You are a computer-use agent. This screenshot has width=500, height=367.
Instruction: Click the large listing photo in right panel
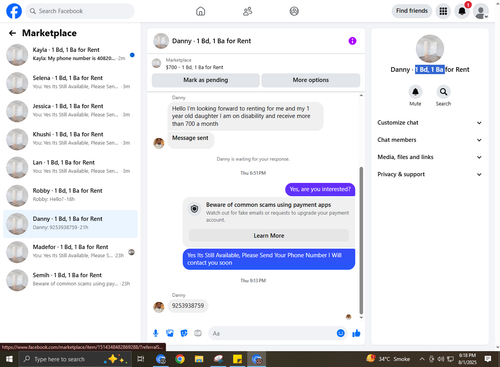(430, 49)
